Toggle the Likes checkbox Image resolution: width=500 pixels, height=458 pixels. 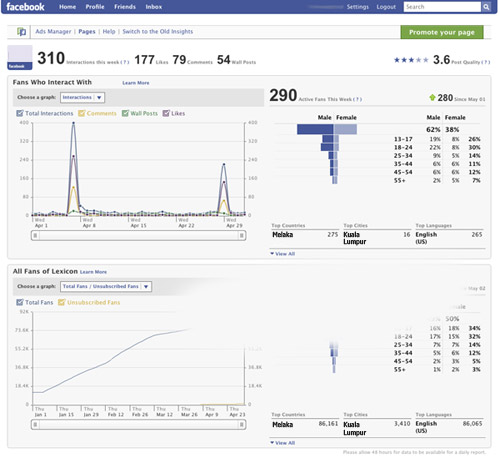(166, 113)
